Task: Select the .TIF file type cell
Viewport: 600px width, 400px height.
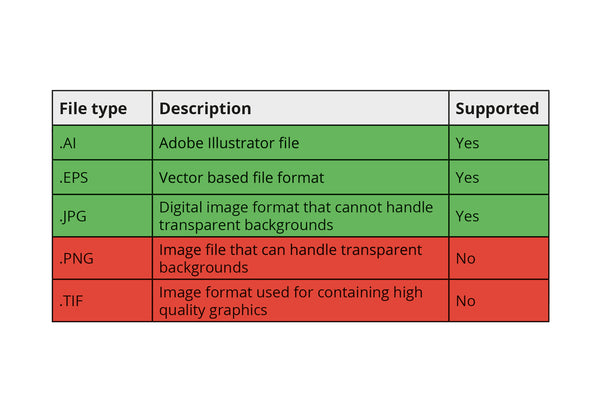Action: 71,300
